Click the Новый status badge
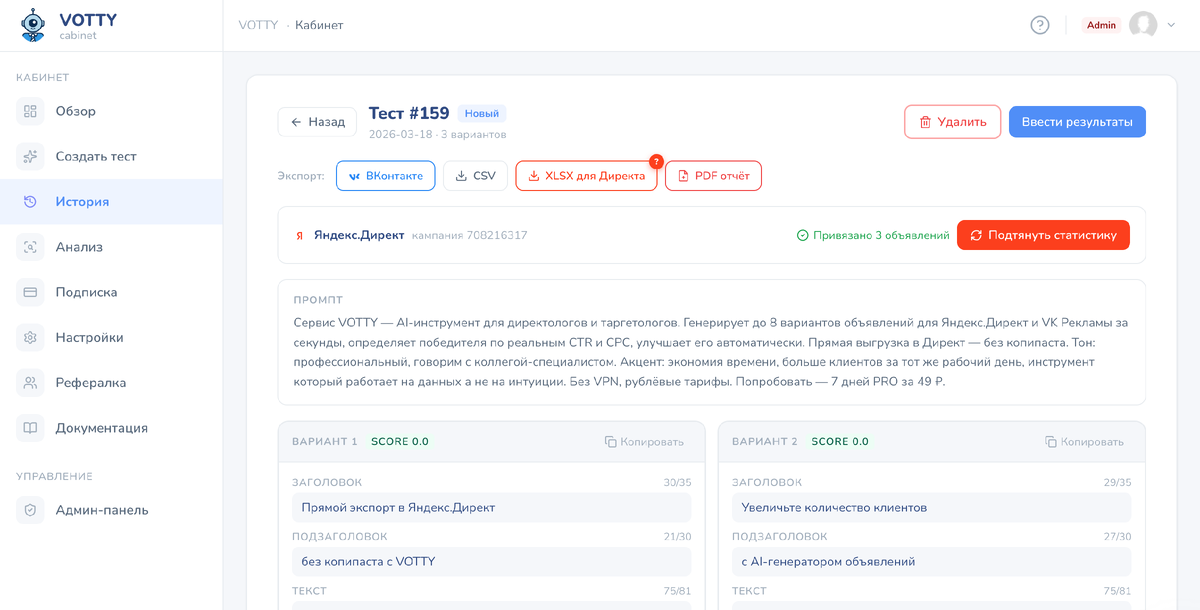 pyautogui.click(x=482, y=114)
